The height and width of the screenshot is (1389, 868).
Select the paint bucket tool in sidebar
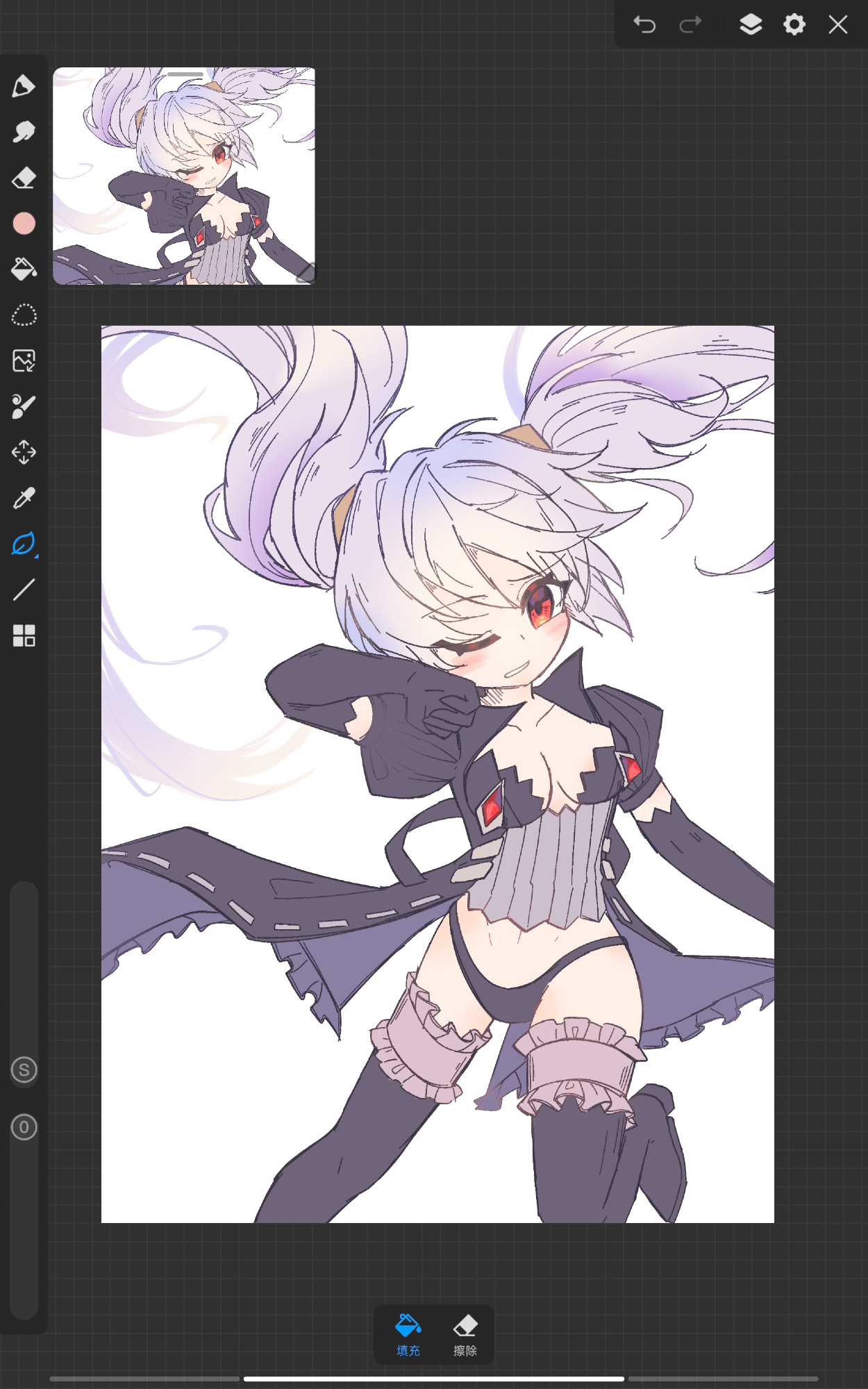pos(24,269)
